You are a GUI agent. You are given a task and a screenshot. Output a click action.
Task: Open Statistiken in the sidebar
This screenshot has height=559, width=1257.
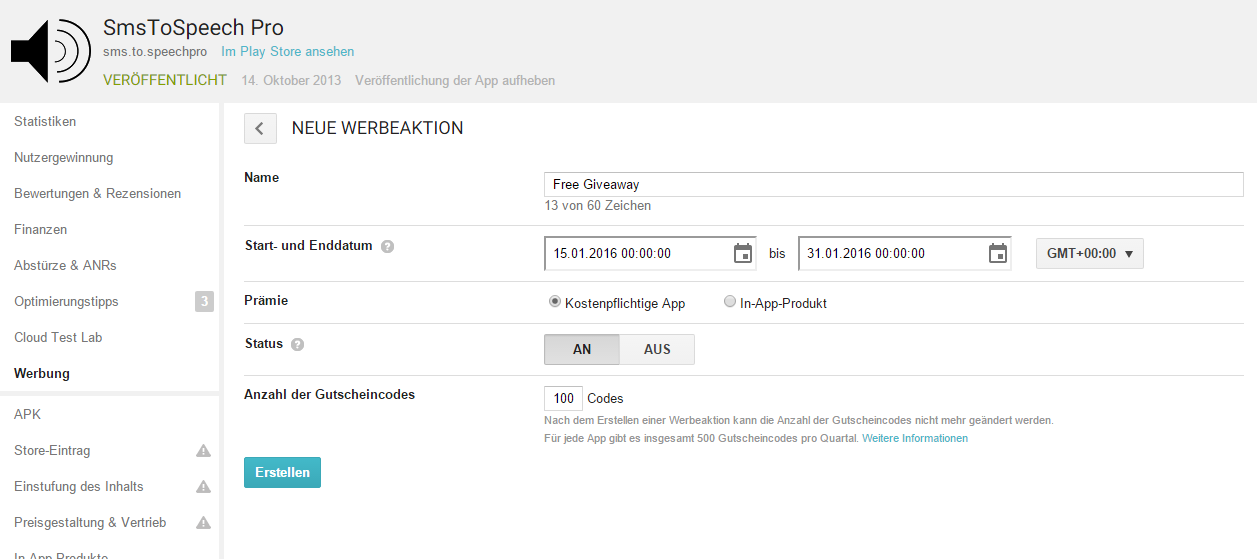pyautogui.click(x=45, y=122)
